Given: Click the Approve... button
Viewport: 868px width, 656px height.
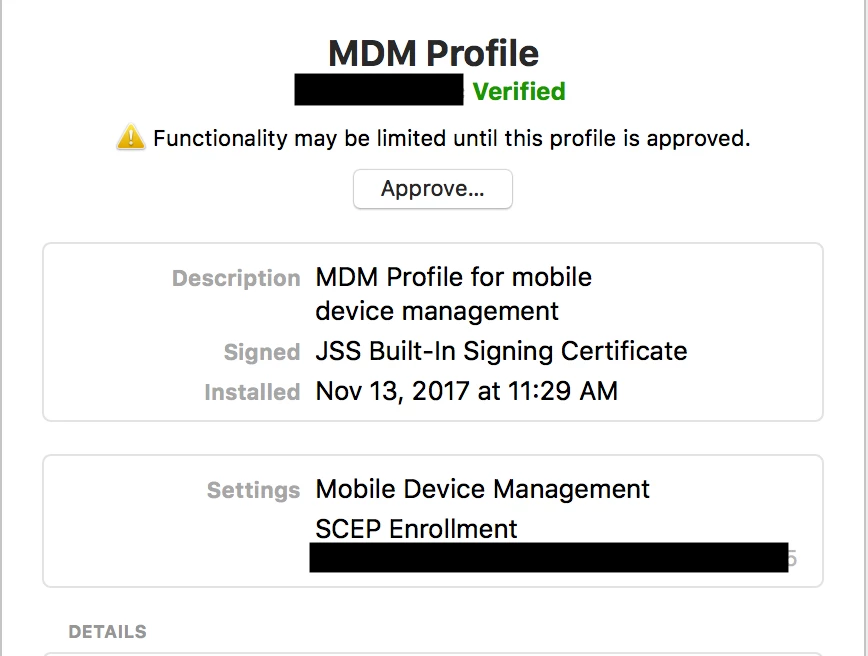Looking at the screenshot, I should click(433, 189).
